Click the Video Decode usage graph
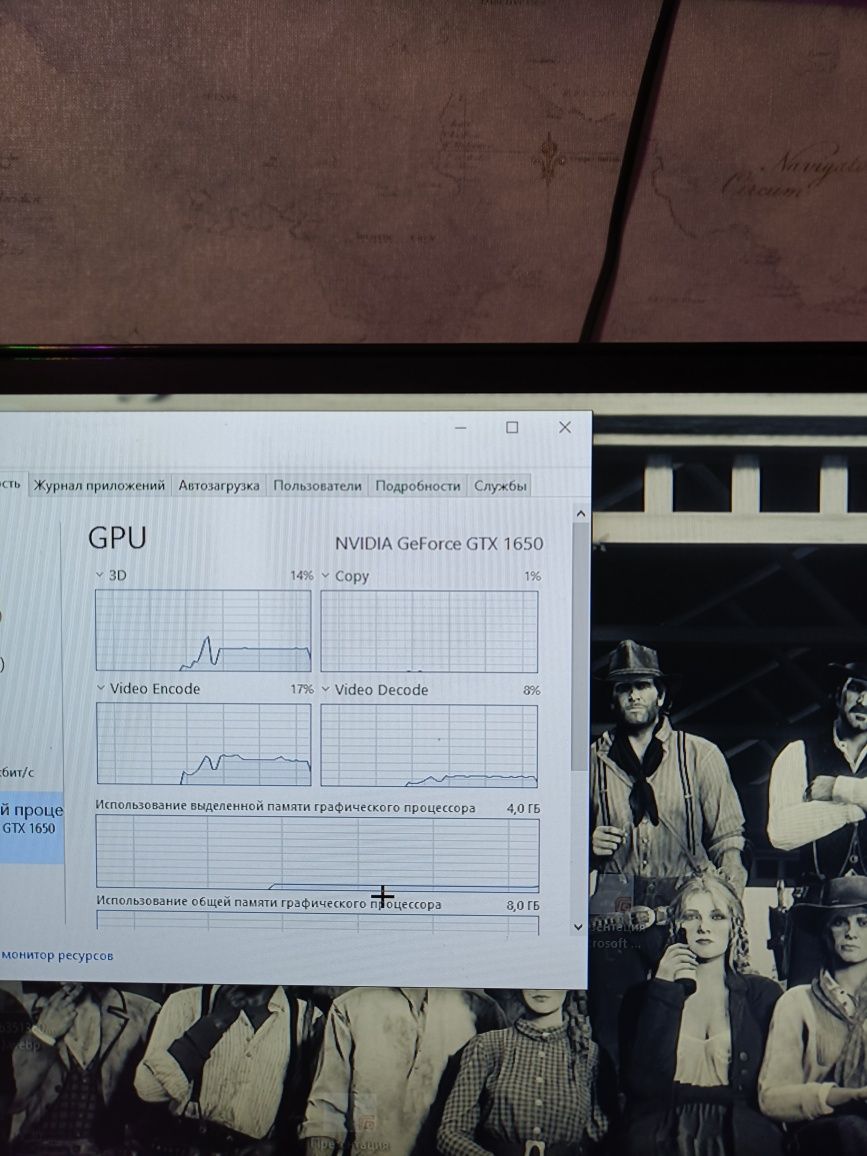Screen dimensions: 867x1156 [429, 745]
